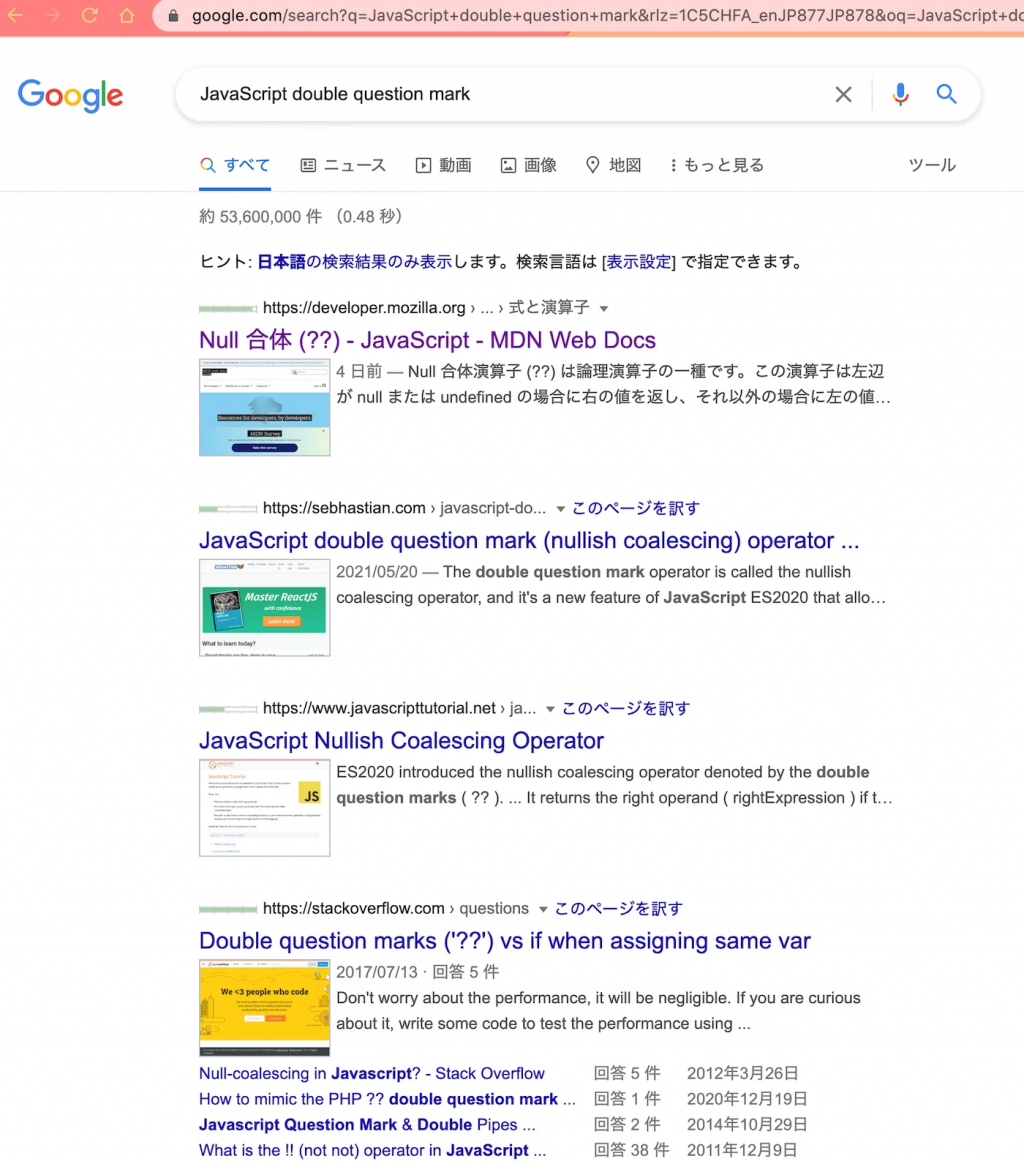Open the もっと見る more menu
1024x1164 pixels.
point(717,165)
